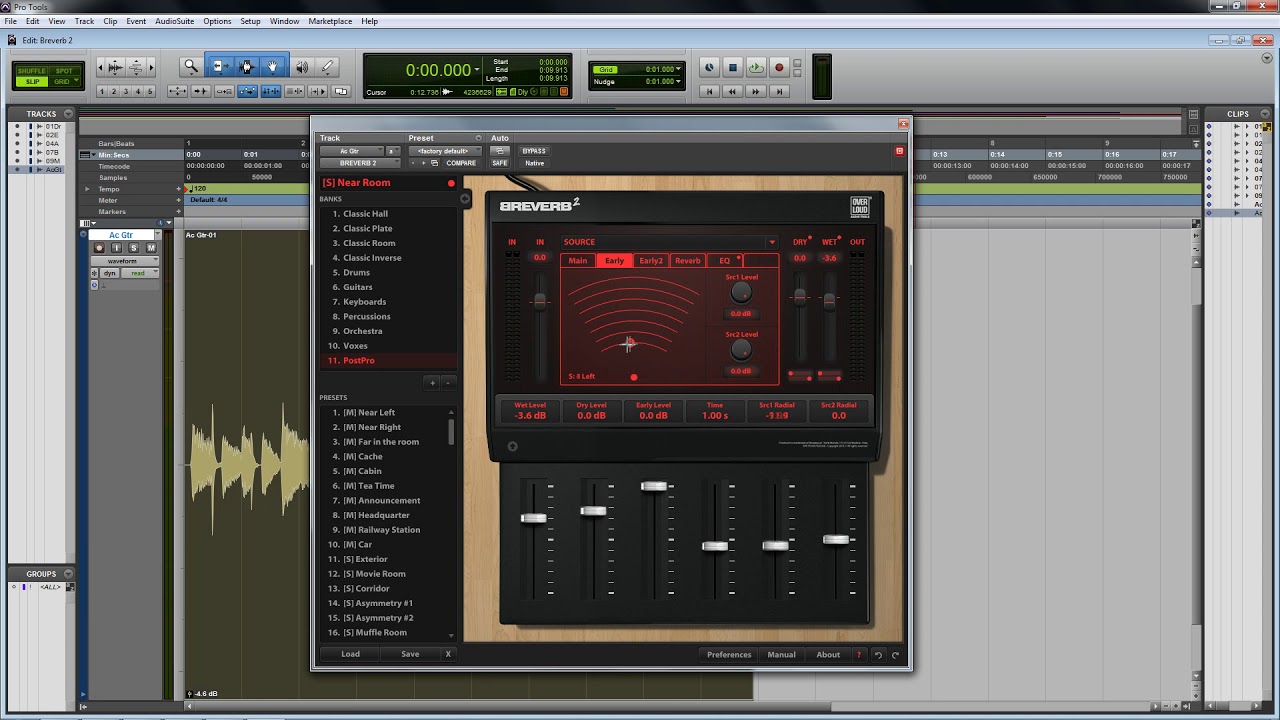Click the Save button in Breverb
The width and height of the screenshot is (1280, 720).
410,654
